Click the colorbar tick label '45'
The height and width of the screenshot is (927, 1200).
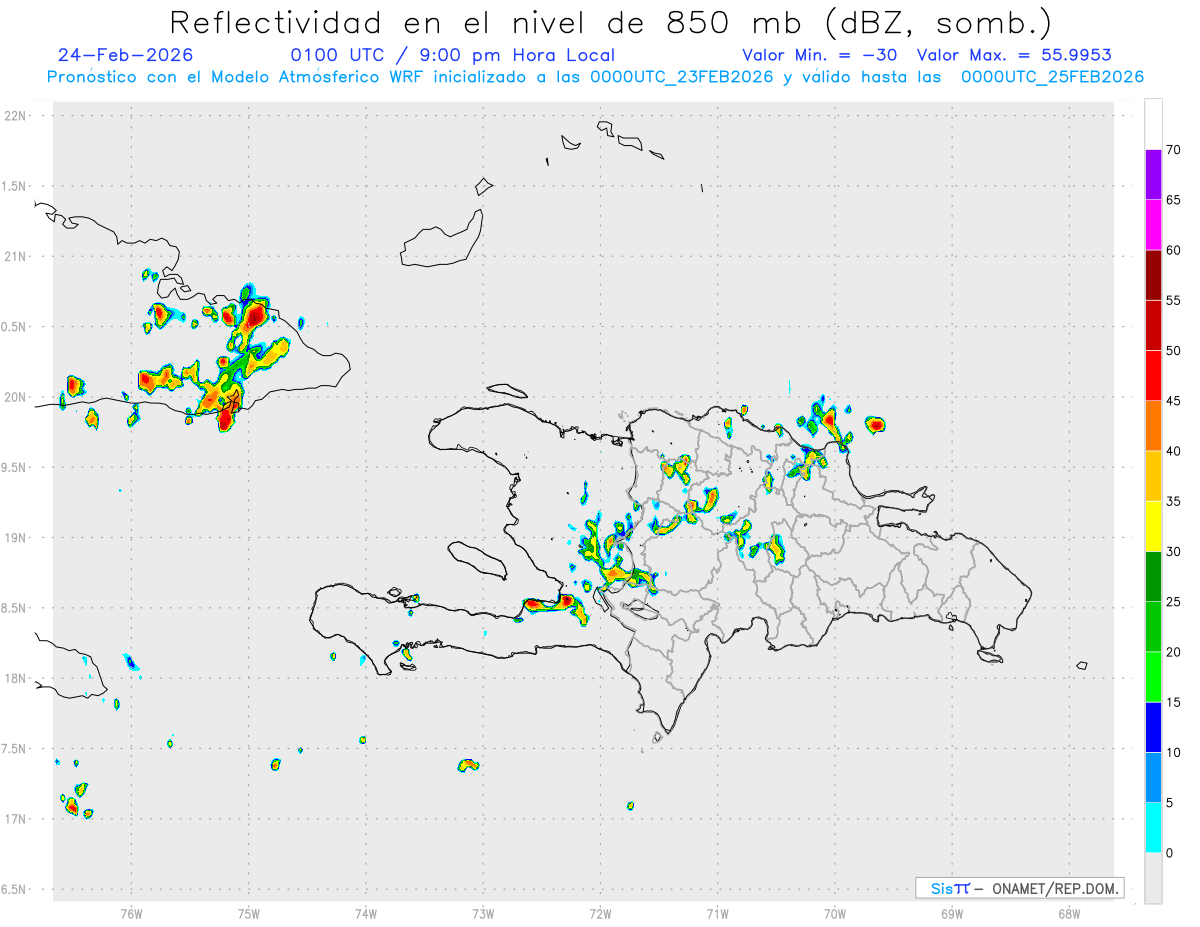click(x=1174, y=401)
